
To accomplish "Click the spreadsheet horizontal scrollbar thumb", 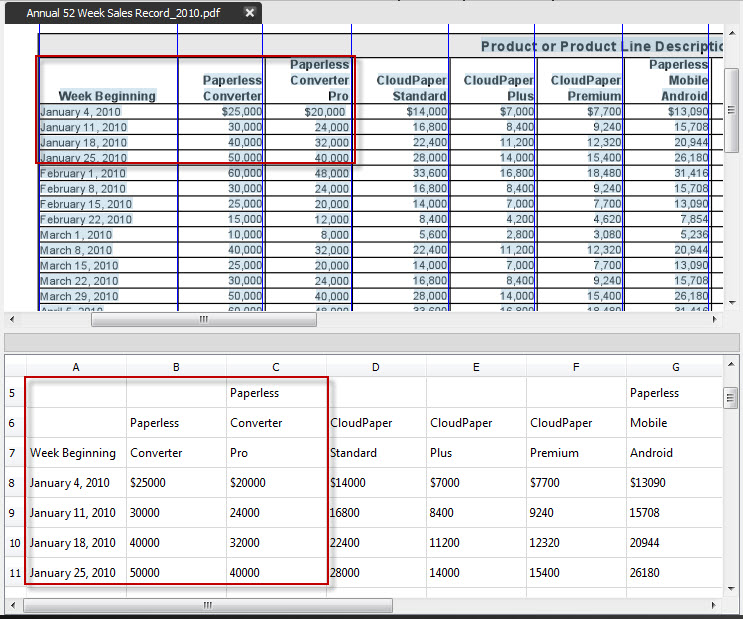I will click(208, 605).
